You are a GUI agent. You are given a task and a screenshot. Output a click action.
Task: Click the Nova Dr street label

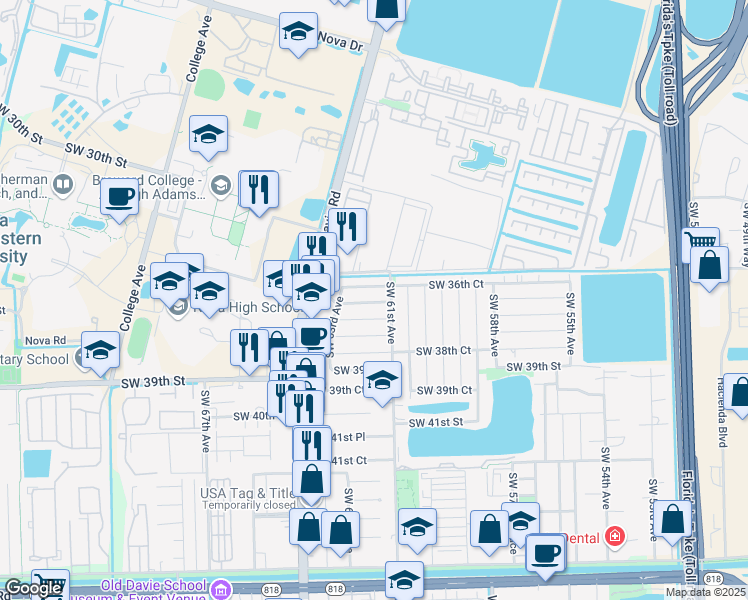tap(341, 42)
